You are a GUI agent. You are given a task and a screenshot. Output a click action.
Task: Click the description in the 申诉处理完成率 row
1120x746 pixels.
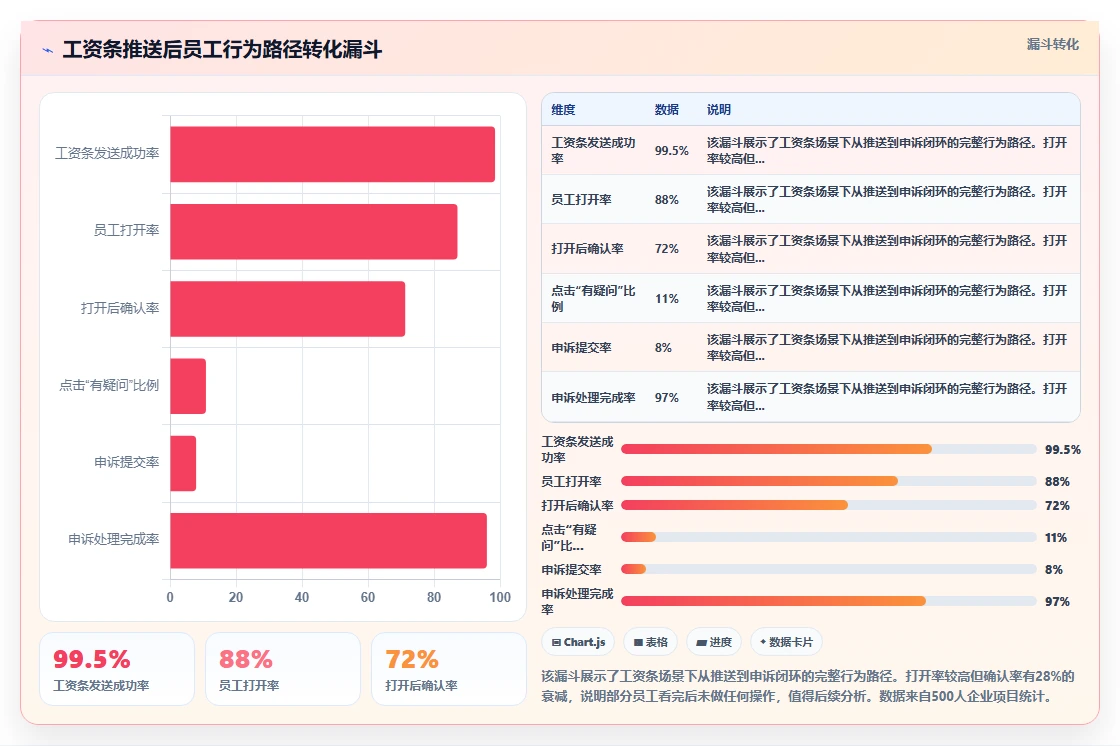click(x=886, y=397)
